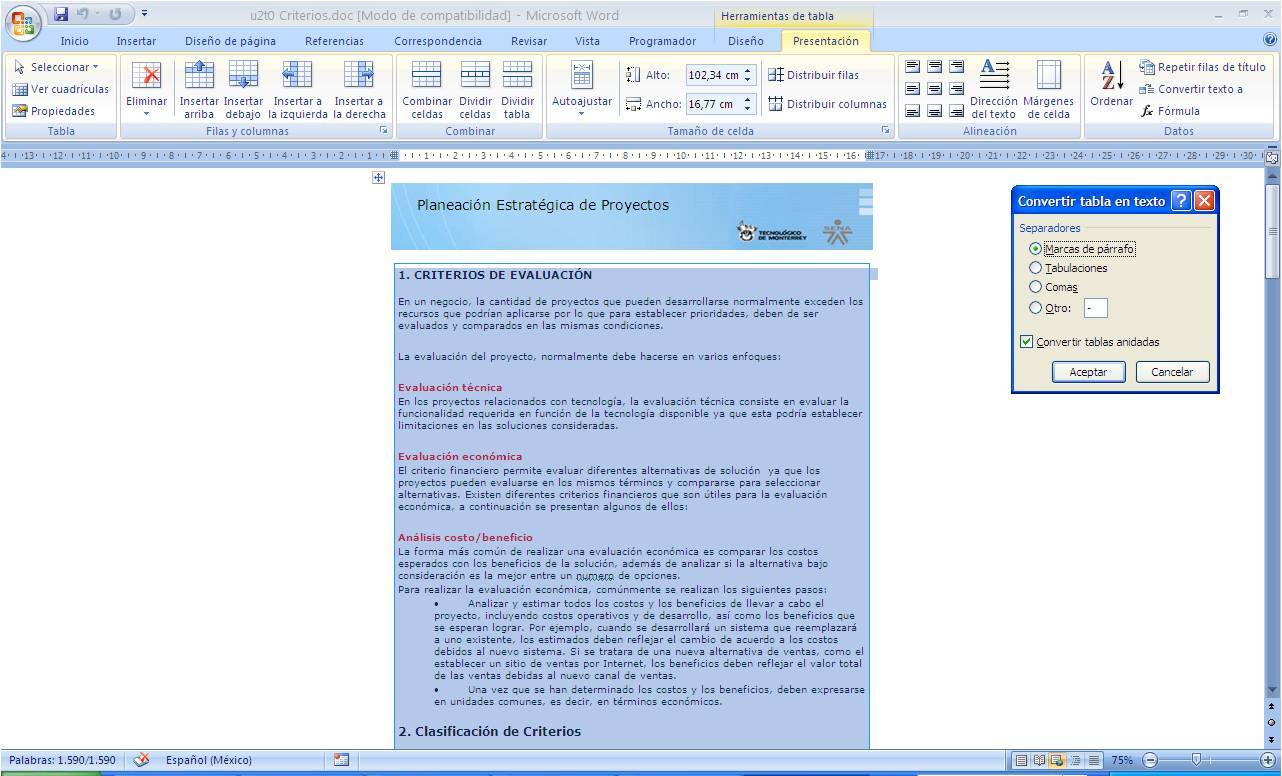Switch to the Diseño de página tab
Viewport: 1282px width, 776px height.
pos(230,41)
